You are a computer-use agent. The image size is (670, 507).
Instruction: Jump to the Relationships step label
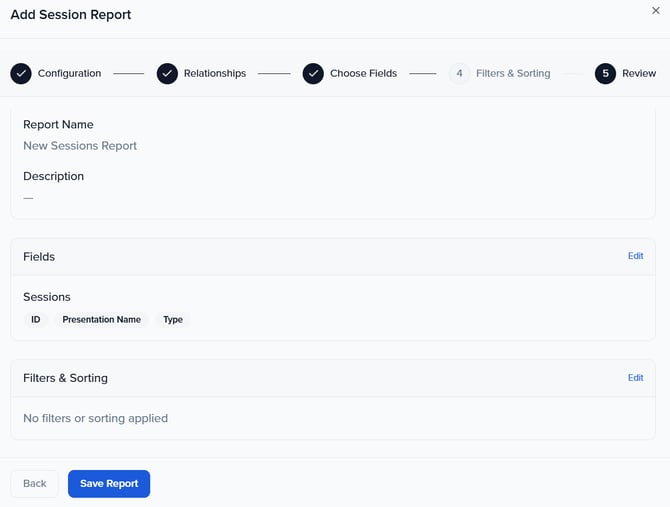tap(215, 73)
